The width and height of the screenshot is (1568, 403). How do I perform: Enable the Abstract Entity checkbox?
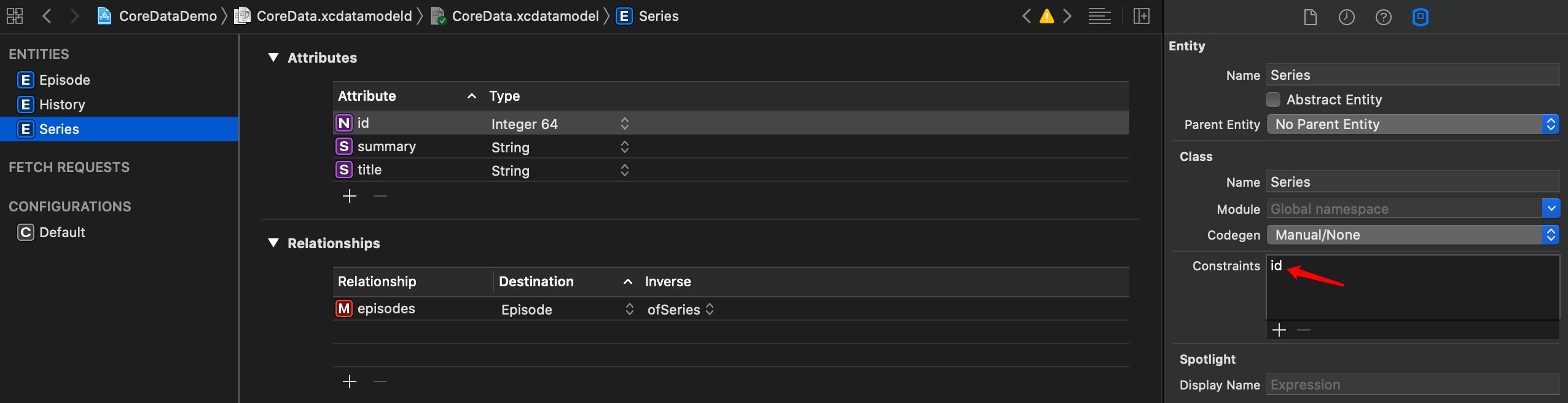coord(1273,100)
